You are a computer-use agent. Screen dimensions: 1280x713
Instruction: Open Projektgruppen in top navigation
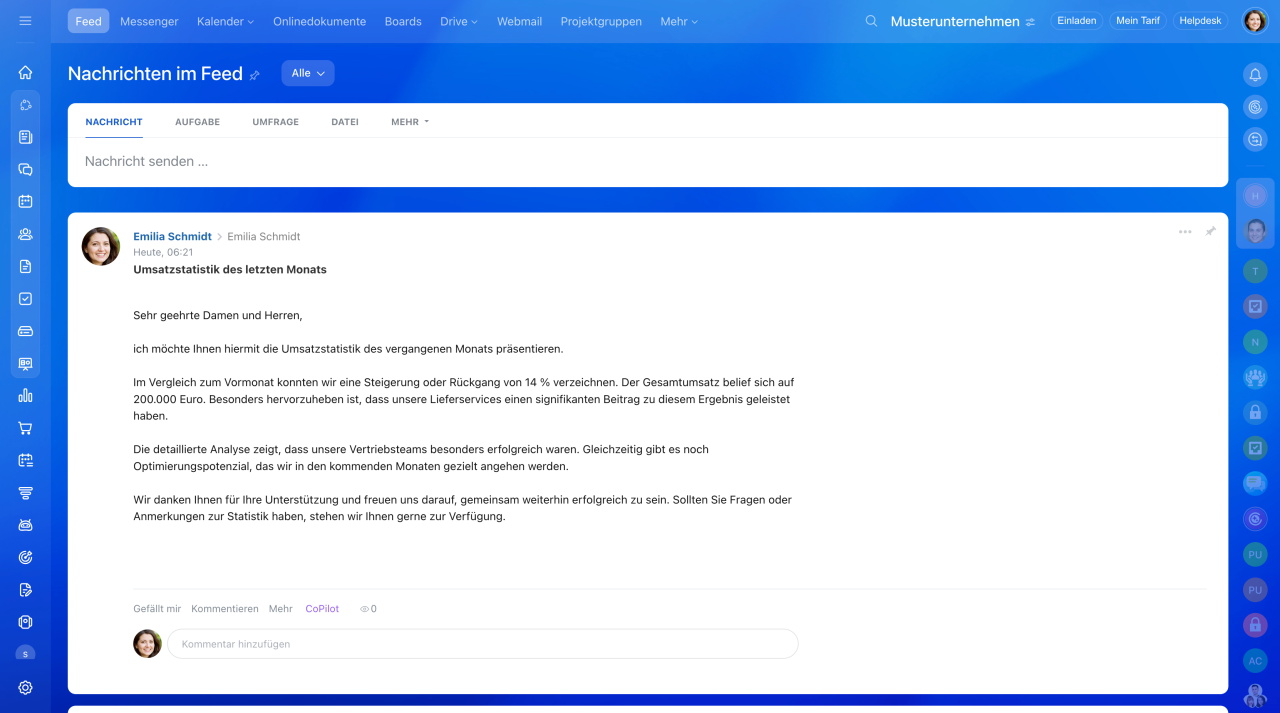(x=601, y=21)
